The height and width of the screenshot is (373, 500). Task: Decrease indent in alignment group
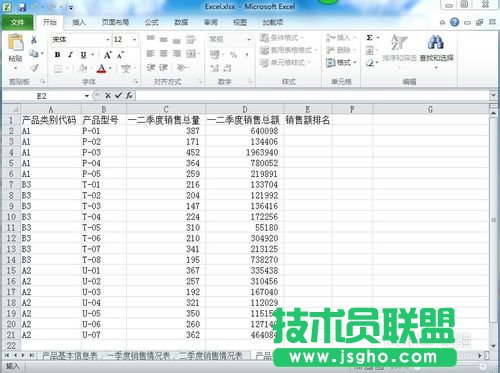[x=151, y=68]
